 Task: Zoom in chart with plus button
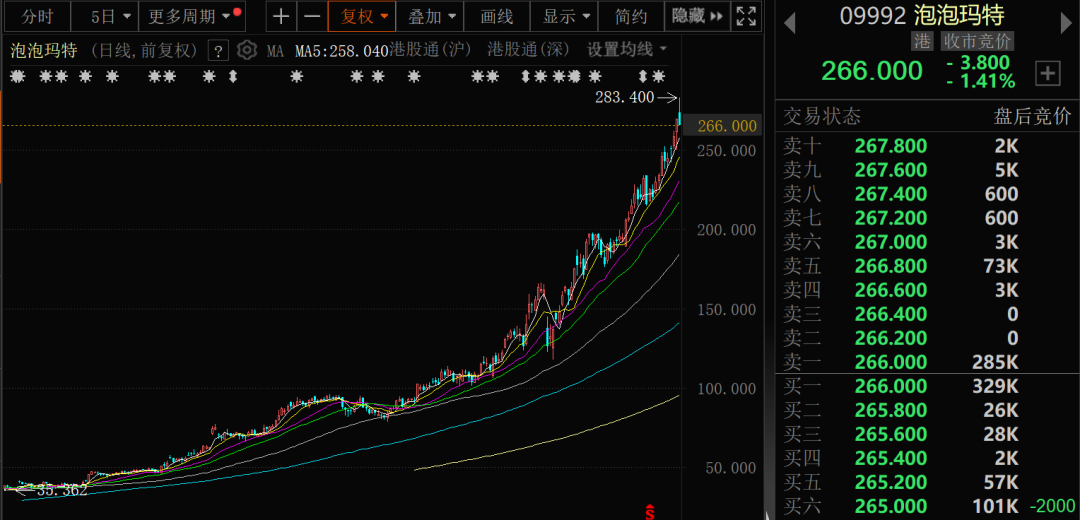(282, 16)
